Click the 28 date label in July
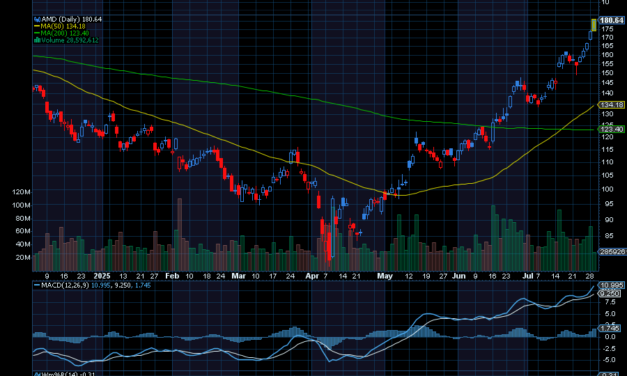The height and width of the screenshot is (376, 627). tap(590, 276)
